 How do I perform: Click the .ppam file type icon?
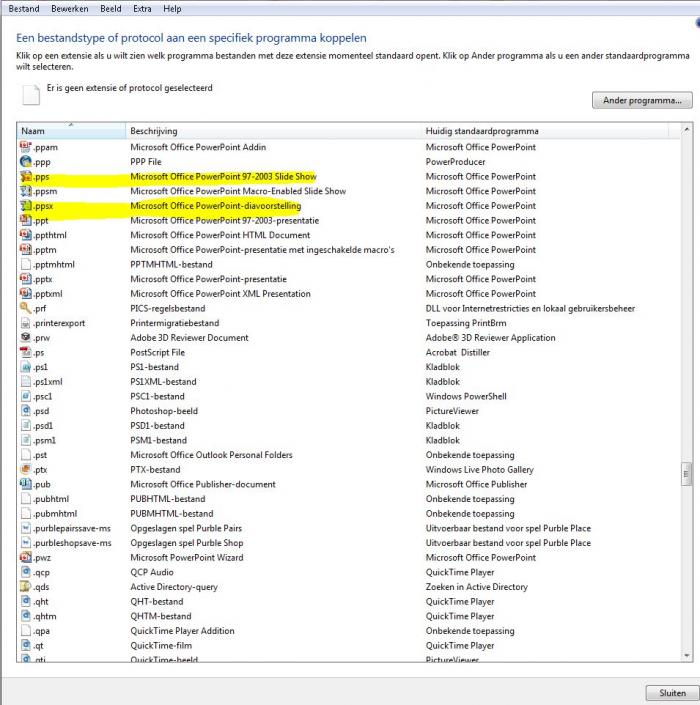point(26,147)
